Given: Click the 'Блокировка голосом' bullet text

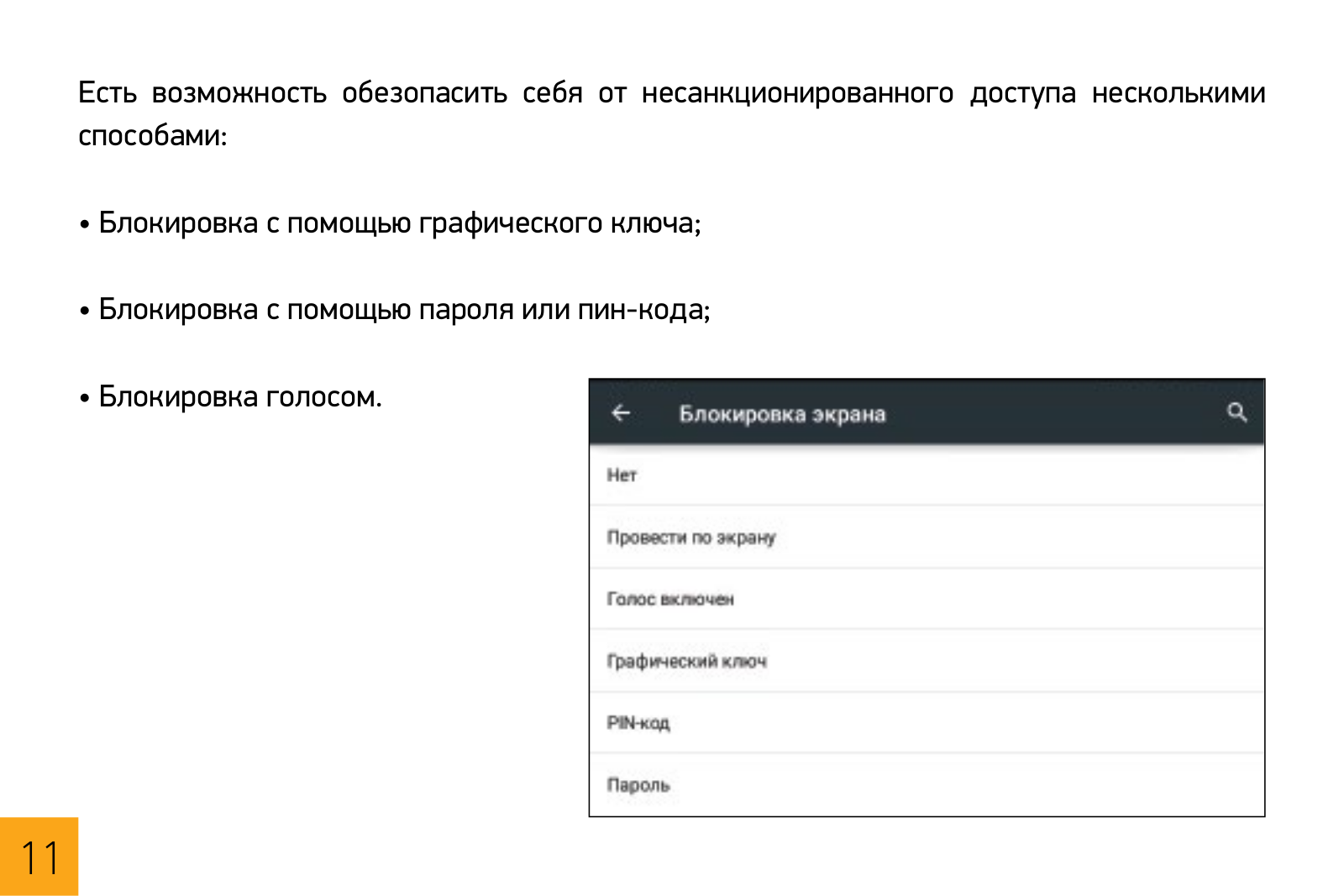Looking at the screenshot, I should pos(240,396).
